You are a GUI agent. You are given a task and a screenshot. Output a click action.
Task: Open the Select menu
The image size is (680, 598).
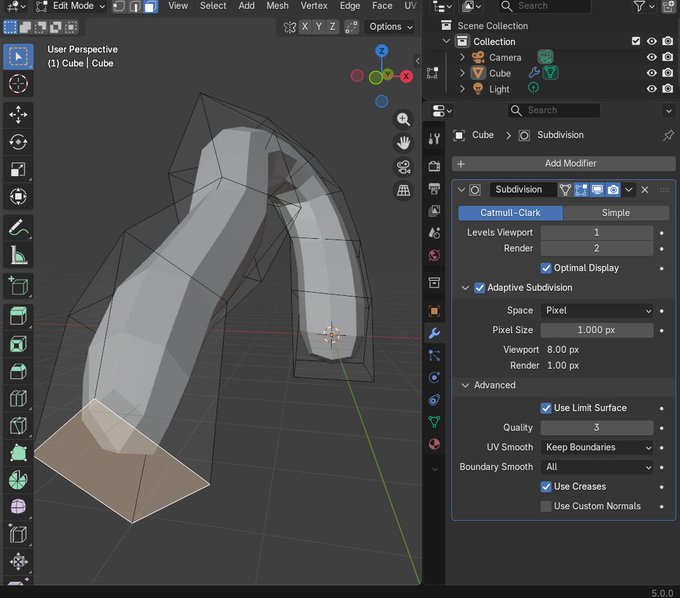click(x=213, y=6)
